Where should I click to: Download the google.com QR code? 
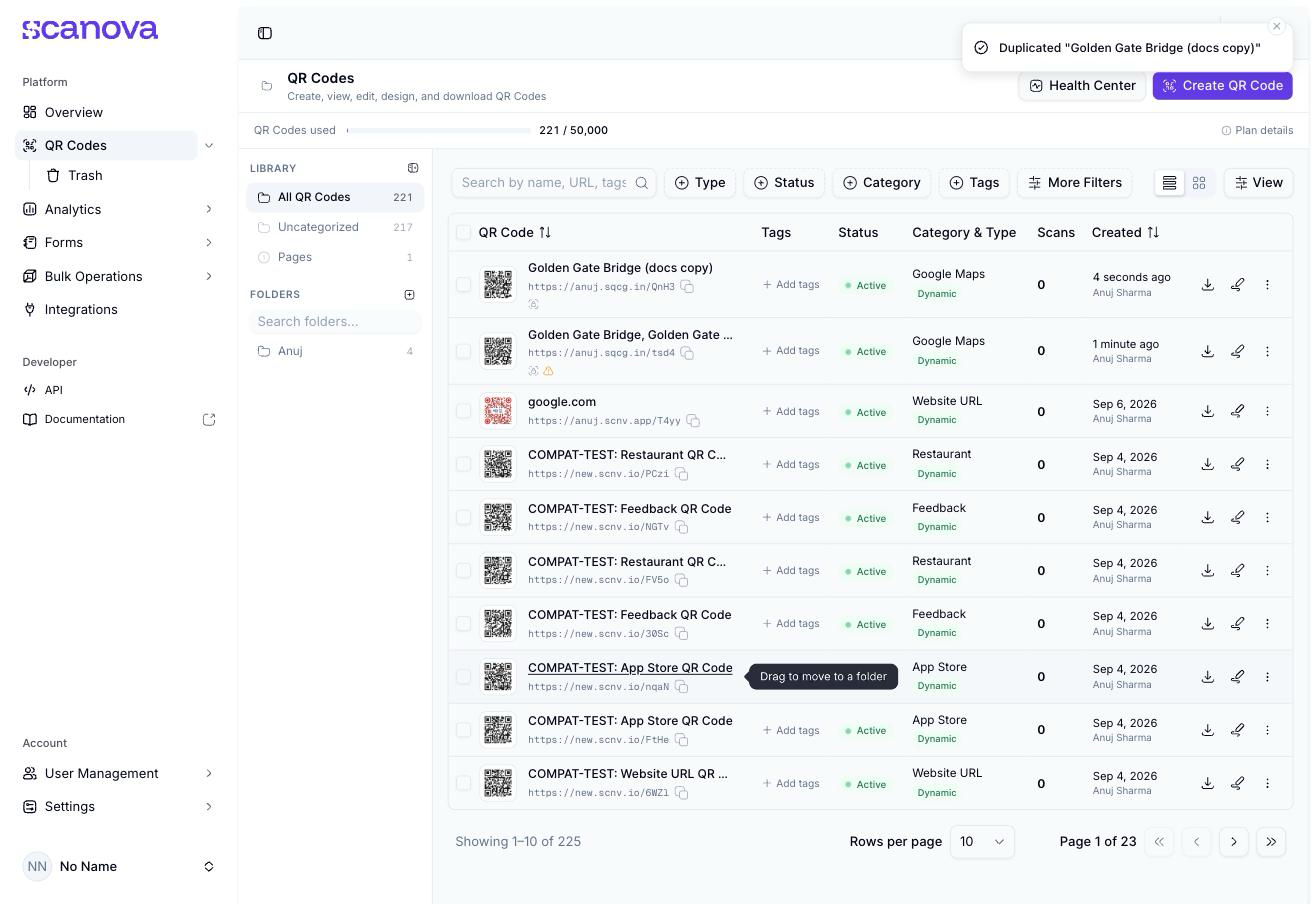[1207, 411]
